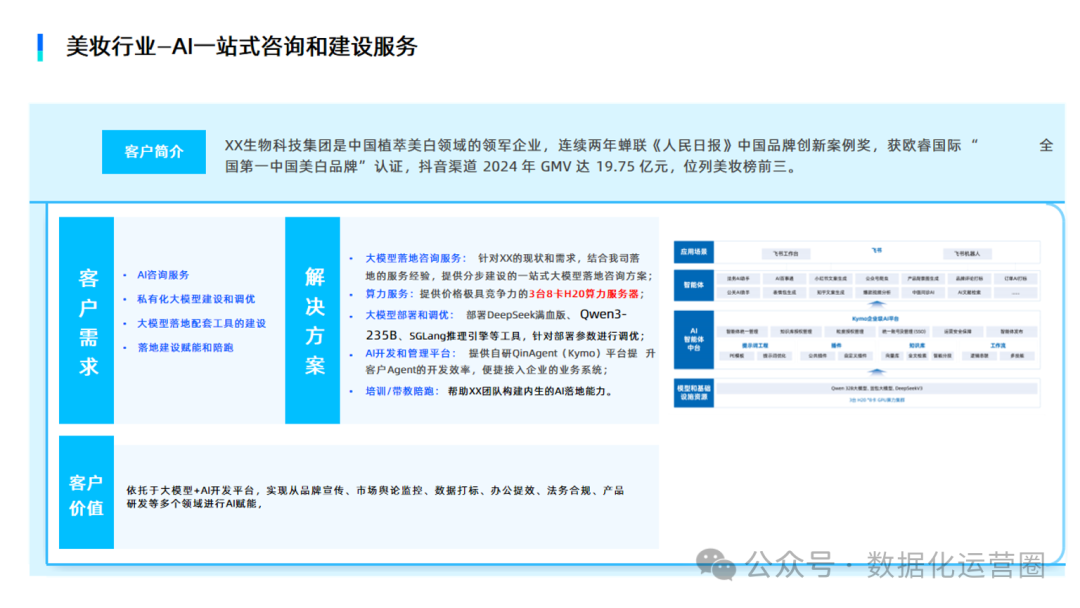
Task: Click the blue accent bar beside the title
Action: coord(39,46)
